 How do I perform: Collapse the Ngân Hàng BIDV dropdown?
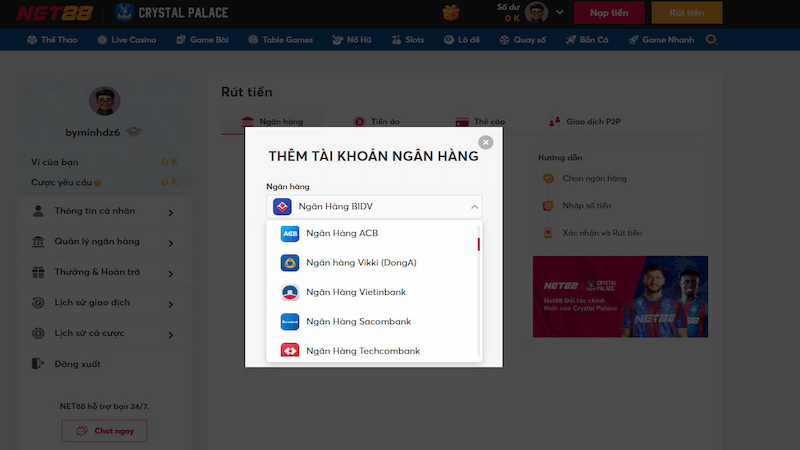tap(474, 207)
